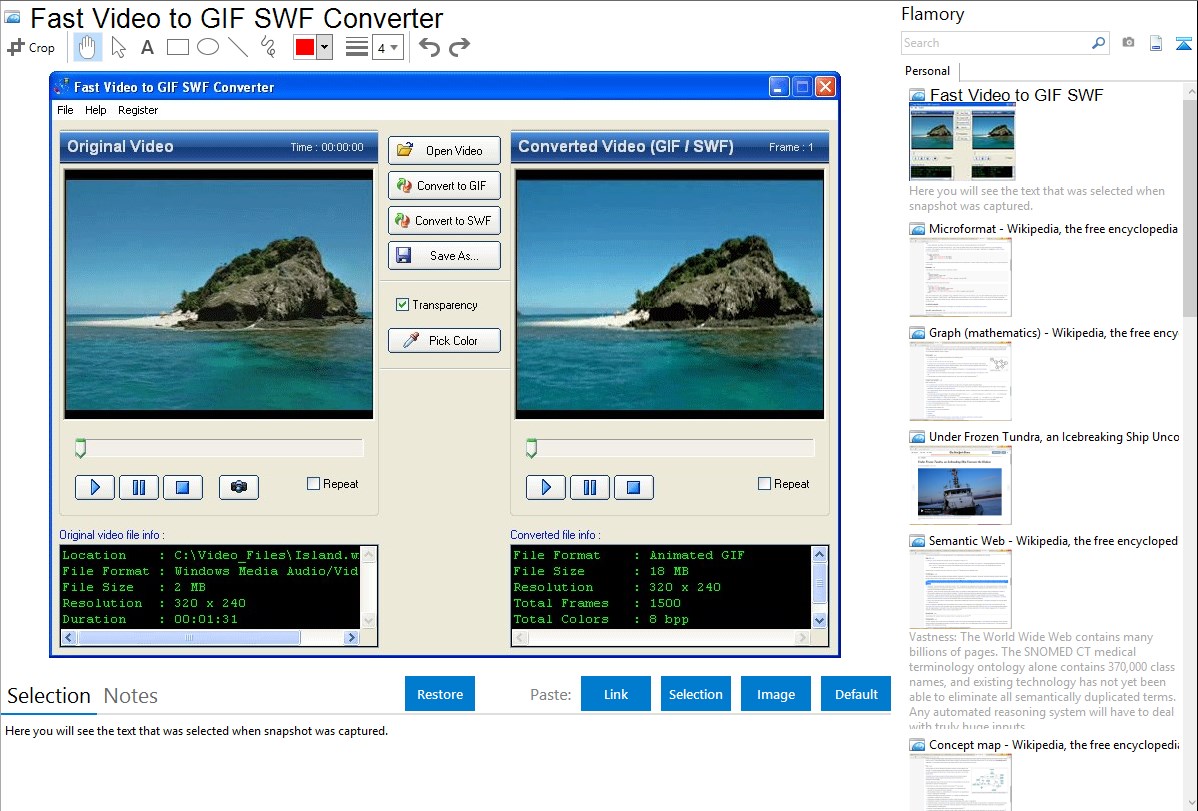
Task: Click left arrow of original info horizontal scrollbar
Action: click(x=69, y=637)
